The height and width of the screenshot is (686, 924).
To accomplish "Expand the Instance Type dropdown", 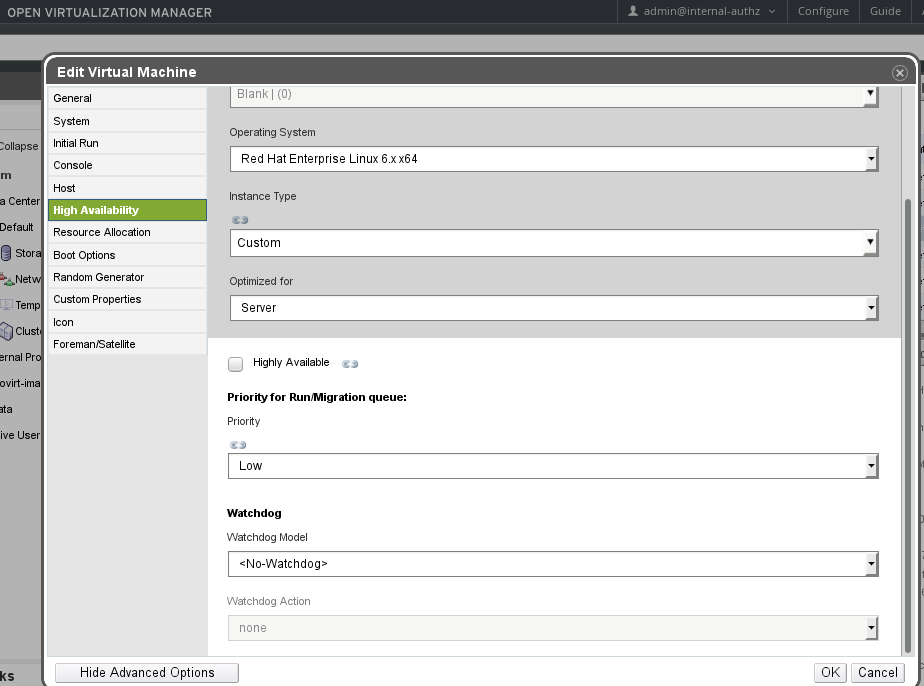I will coord(553,243).
